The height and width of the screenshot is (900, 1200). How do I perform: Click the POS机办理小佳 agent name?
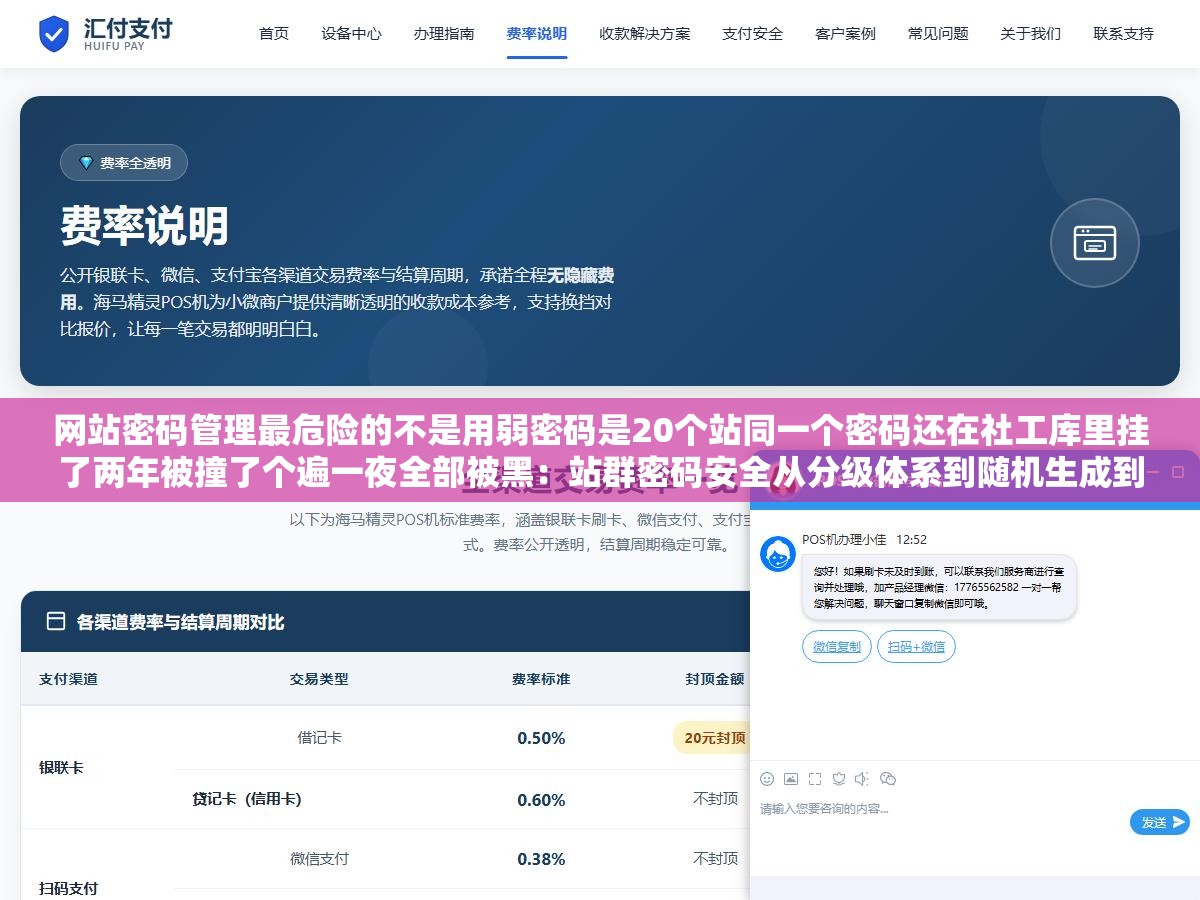pyautogui.click(x=844, y=540)
